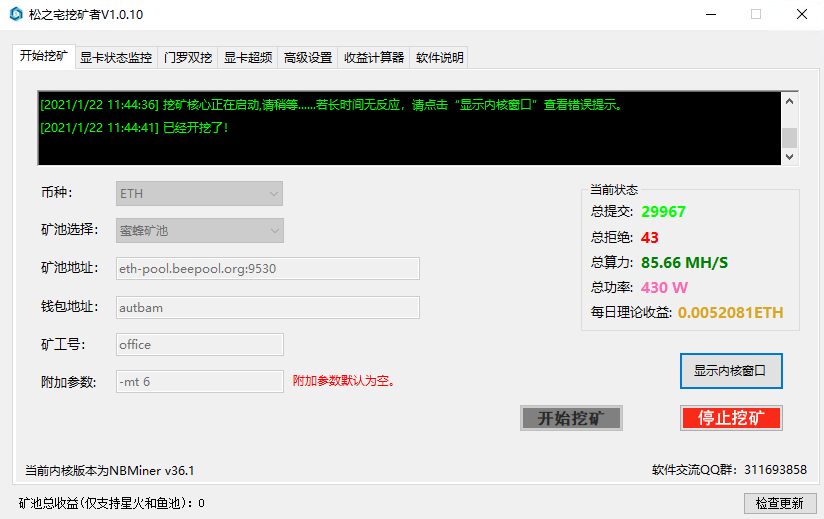Click the 矿工号 field containing office
Image resolution: width=824 pixels, height=519 pixels.
pos(200,345)
